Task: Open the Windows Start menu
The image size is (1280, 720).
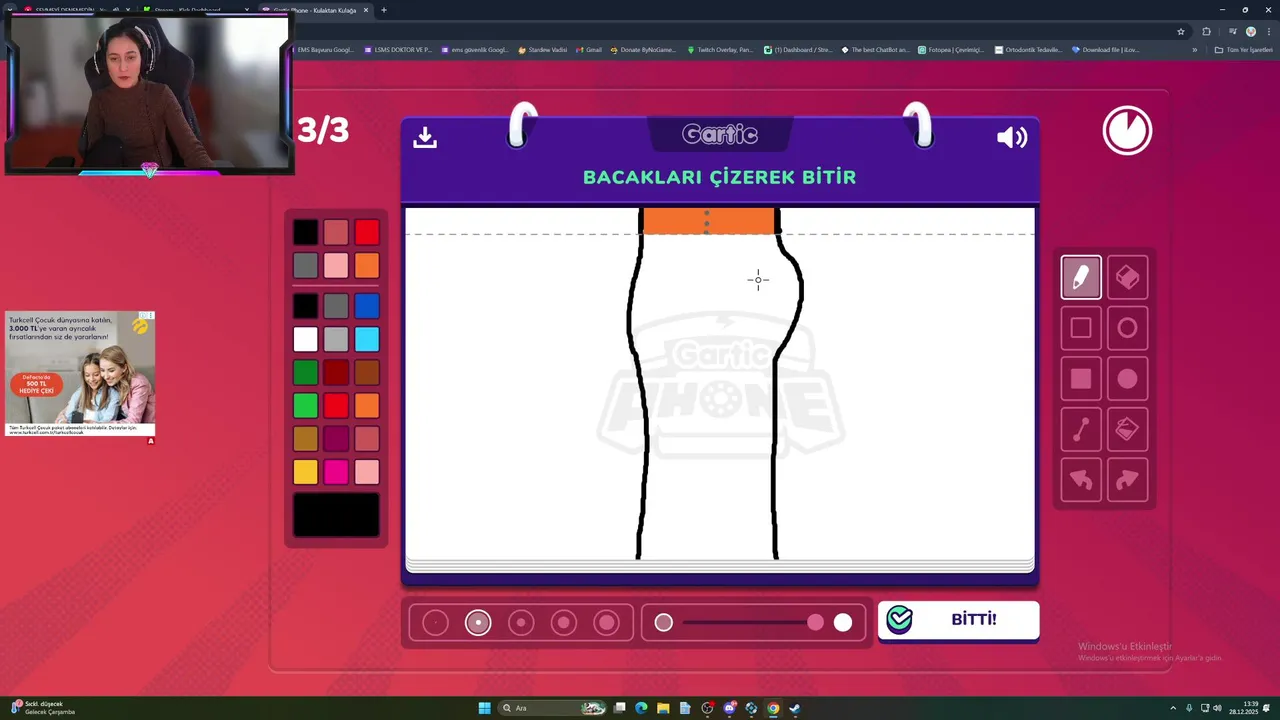Action: coord(484,708)
